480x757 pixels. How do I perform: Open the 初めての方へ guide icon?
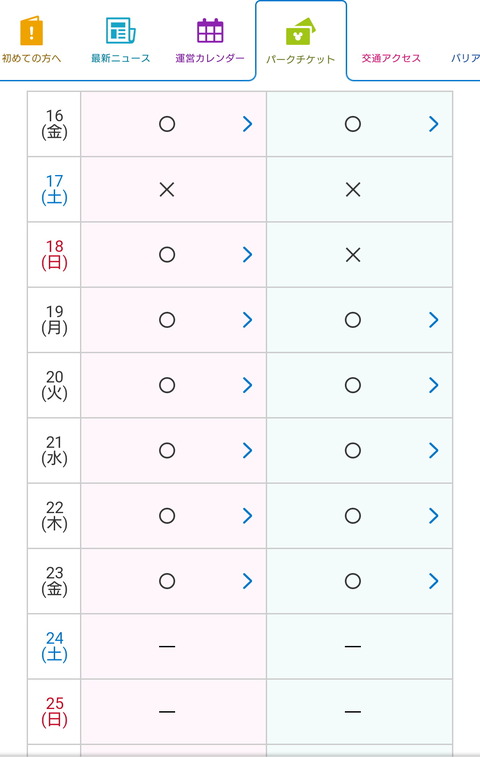pyautogui.click(x=32, y=30)
